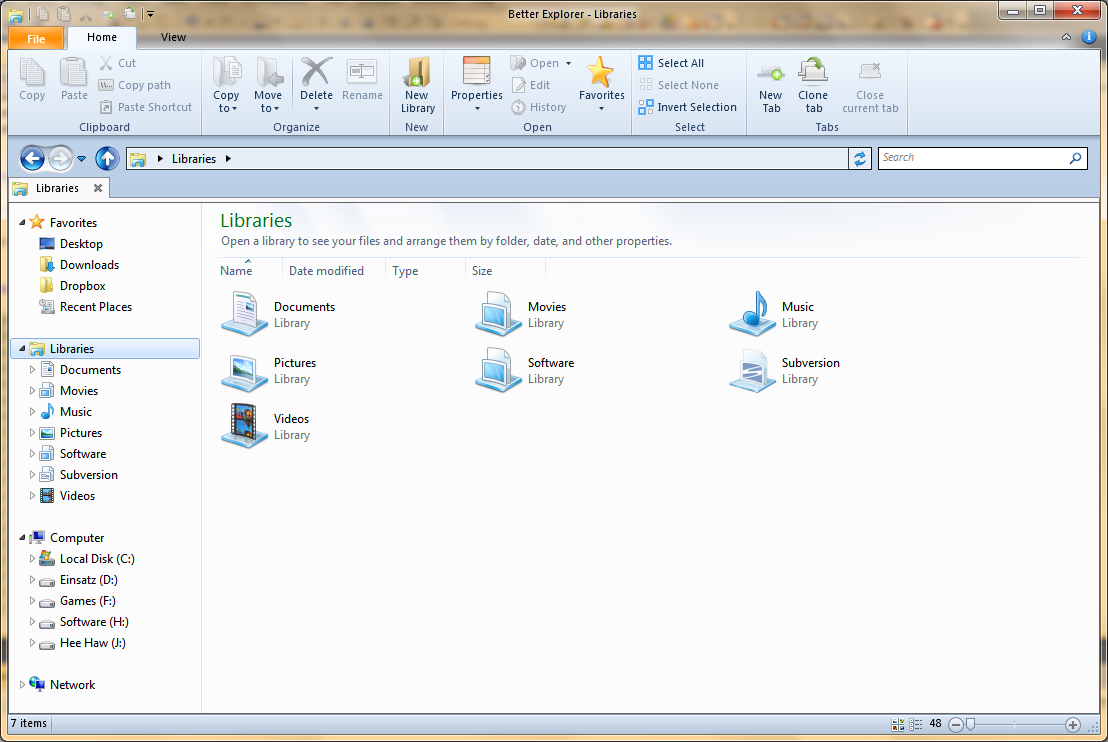Click the refresh icon beside the address bar
Image resolution: width=1108 pixels, height=742 pixels.
pos(860,158)
